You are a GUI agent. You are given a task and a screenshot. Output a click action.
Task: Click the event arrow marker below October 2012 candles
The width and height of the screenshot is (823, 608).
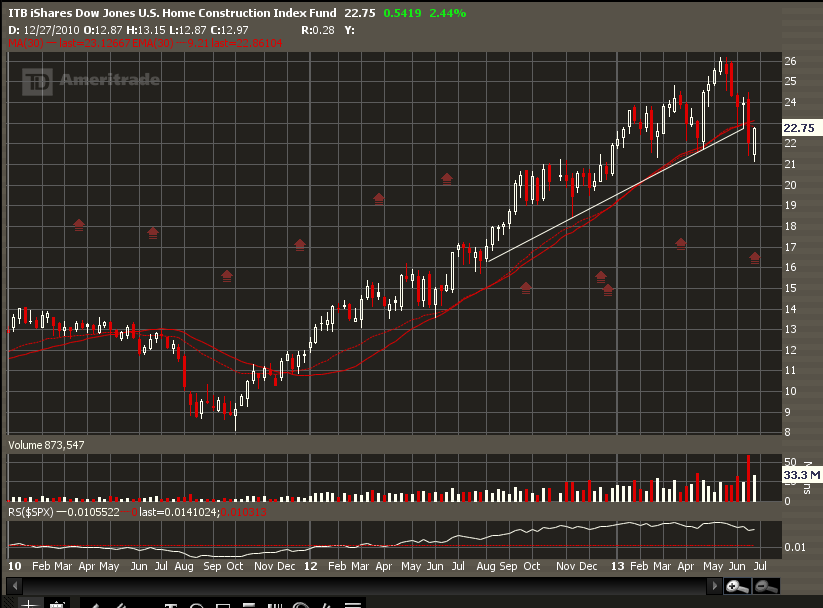tap(526, 288)
